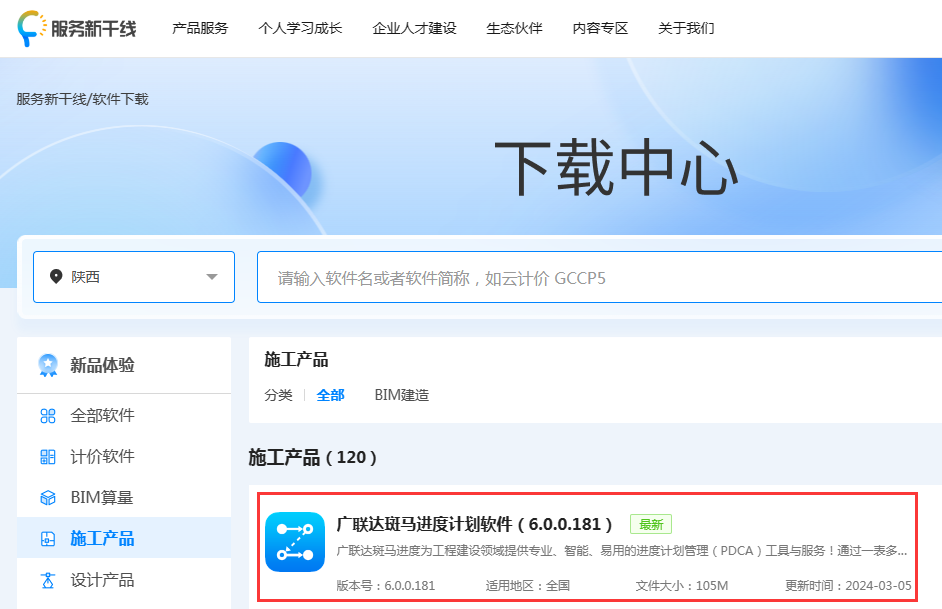Select BIM算量 in the sidebar
This screenshot has height=609, width=942.
coord(124,497)
